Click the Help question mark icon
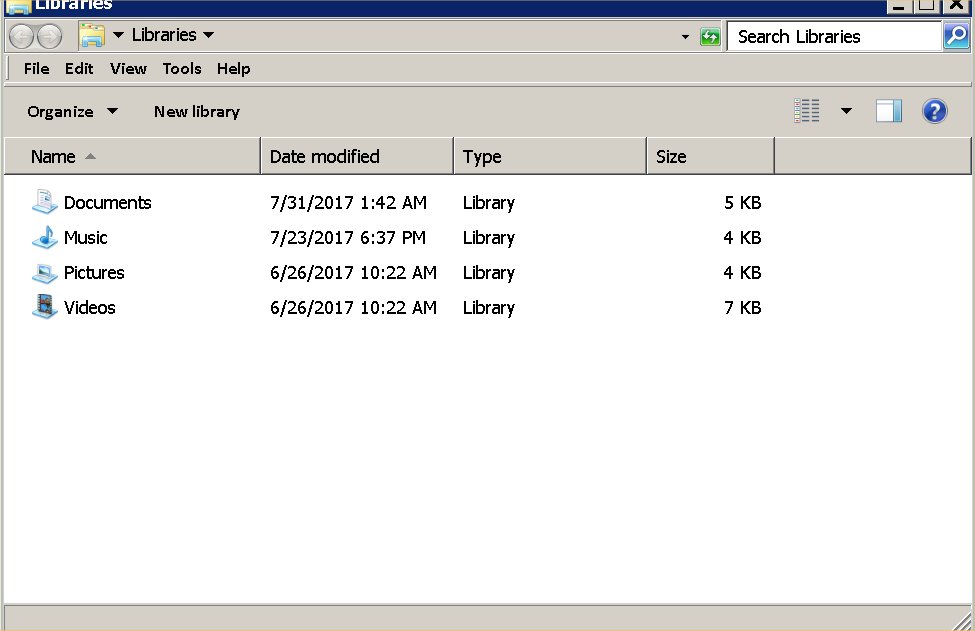This screenshot has width=975, height=631. click(934, 111)
